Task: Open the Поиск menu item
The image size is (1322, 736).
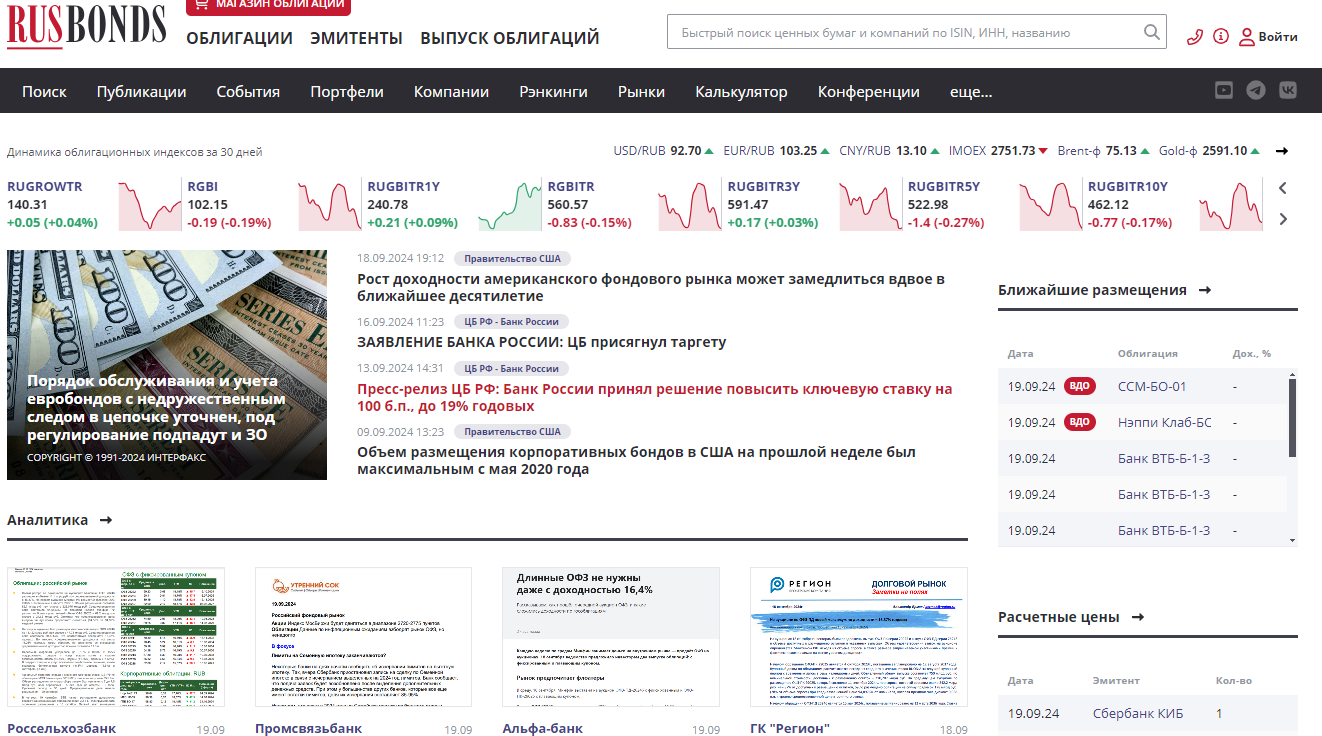Action: click(x=44, y=91)
